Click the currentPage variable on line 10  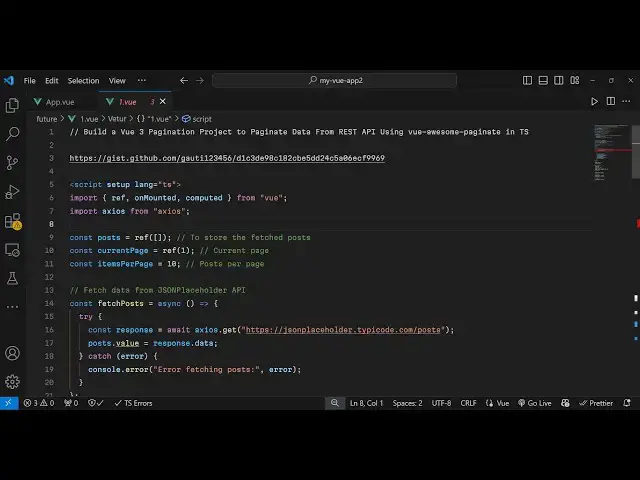(122, 251)
